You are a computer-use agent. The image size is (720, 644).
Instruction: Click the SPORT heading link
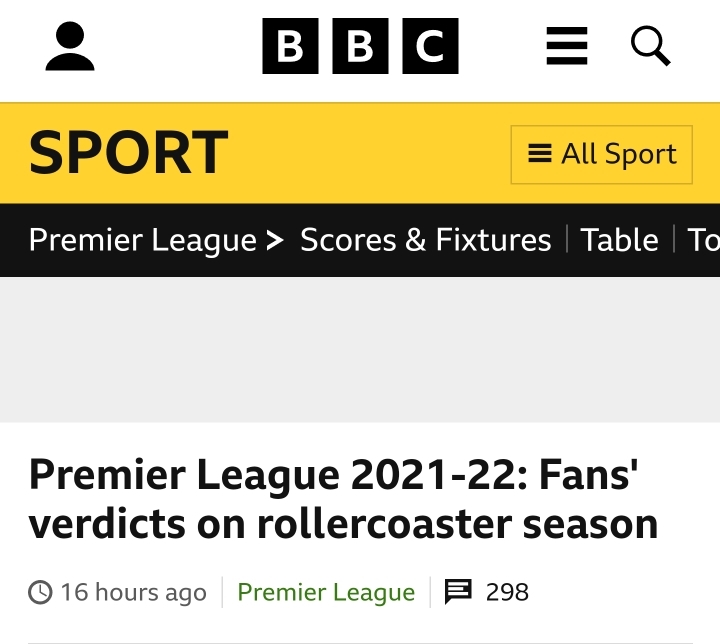click(129, 153)
